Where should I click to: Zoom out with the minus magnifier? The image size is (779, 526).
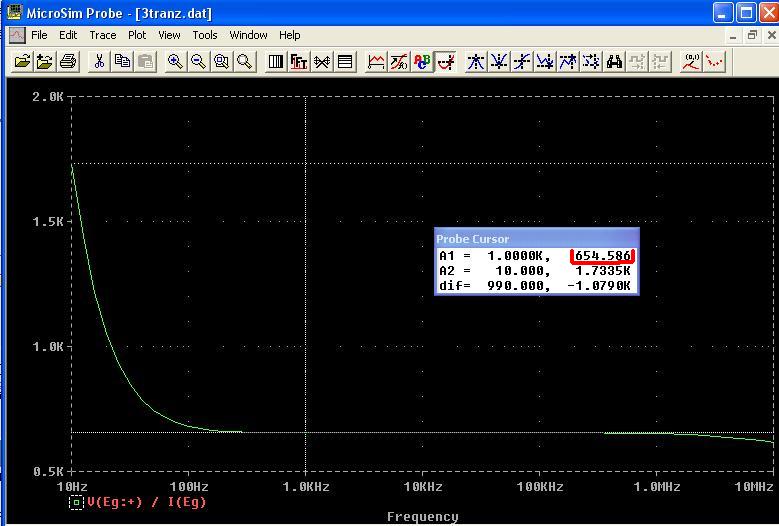pyautogui.click(x=198, y=62)
